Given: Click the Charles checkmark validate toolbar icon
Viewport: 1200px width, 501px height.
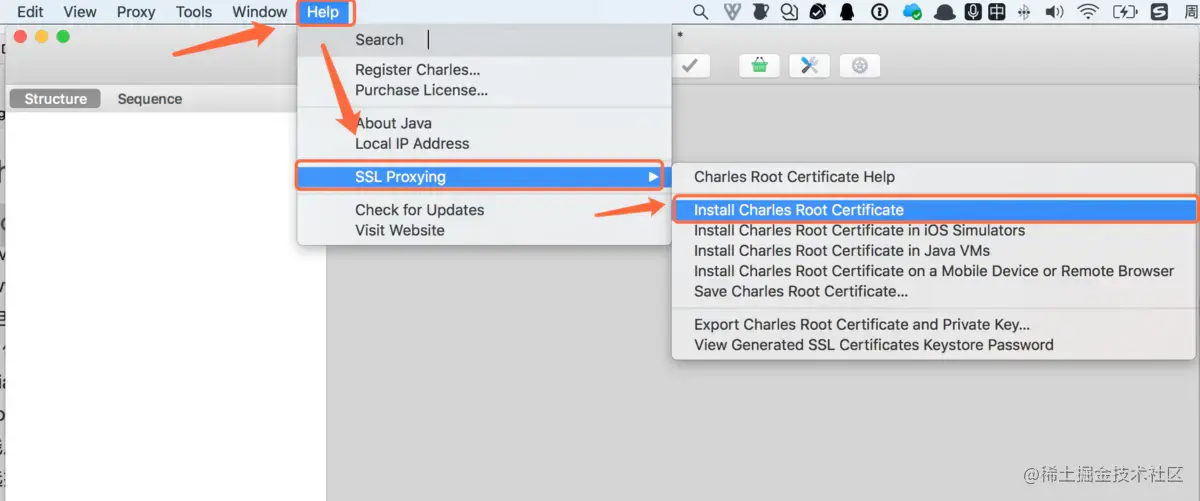Looking at the screenshot, I should tap(690, 65).
